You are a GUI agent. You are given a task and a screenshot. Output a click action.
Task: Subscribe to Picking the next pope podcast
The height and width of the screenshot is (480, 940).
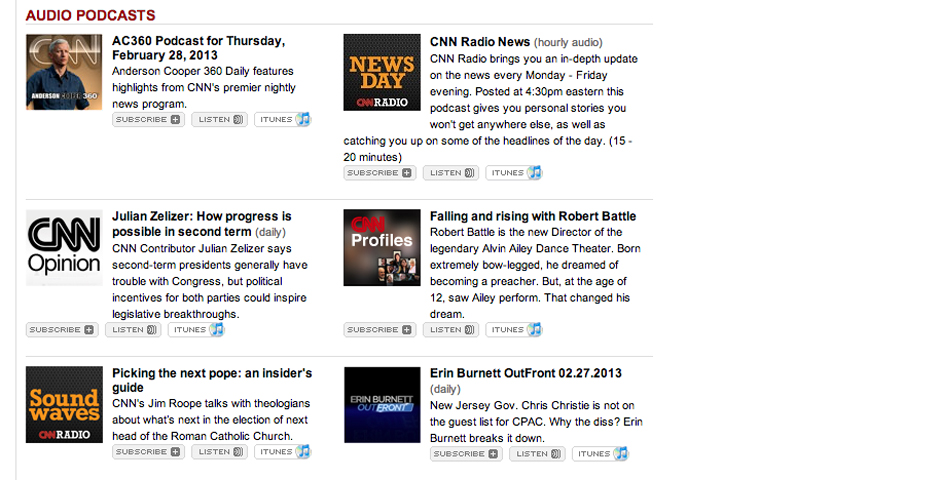click(148, 452)
